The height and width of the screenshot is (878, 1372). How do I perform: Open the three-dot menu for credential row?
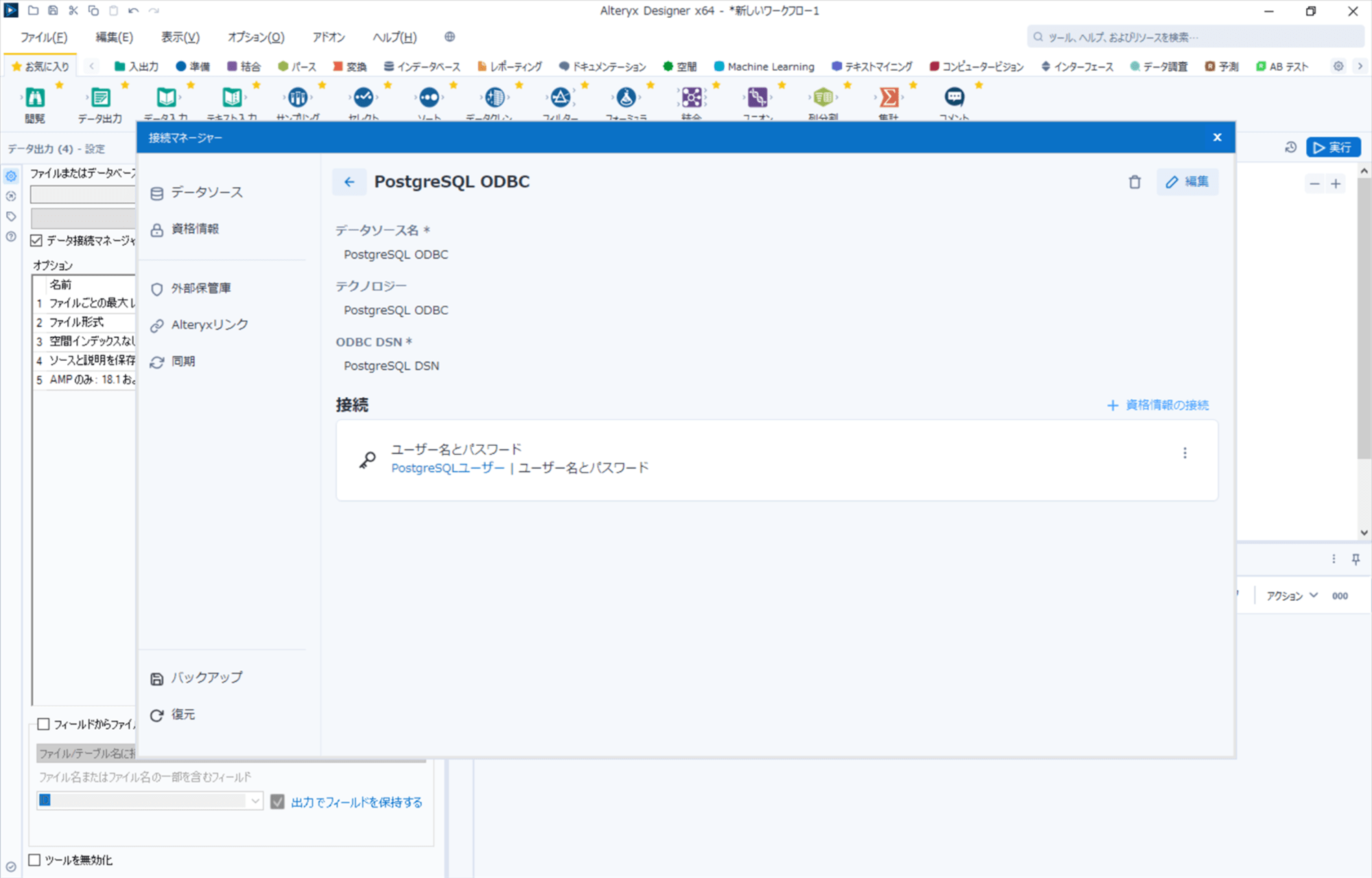tap(1185, 453)
